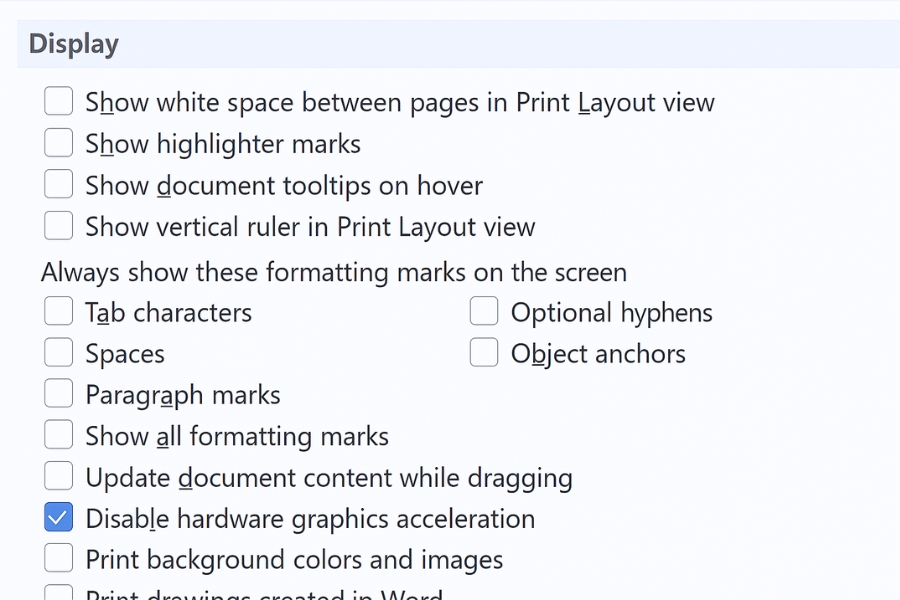Click the 'Tab characters' label text
This screenshot has width=900, height=600.
[168, 312]
